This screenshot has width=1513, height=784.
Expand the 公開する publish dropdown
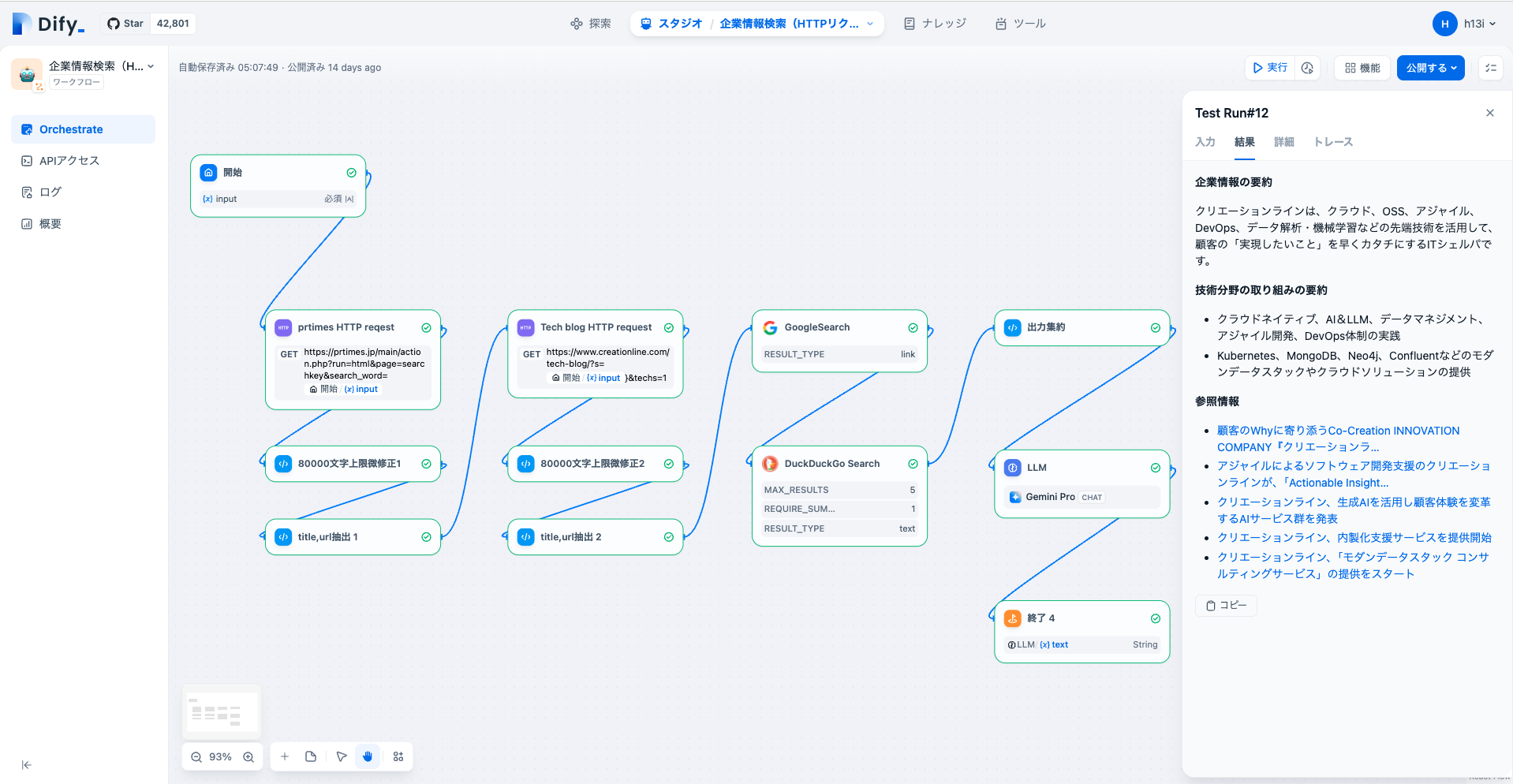1430,68
